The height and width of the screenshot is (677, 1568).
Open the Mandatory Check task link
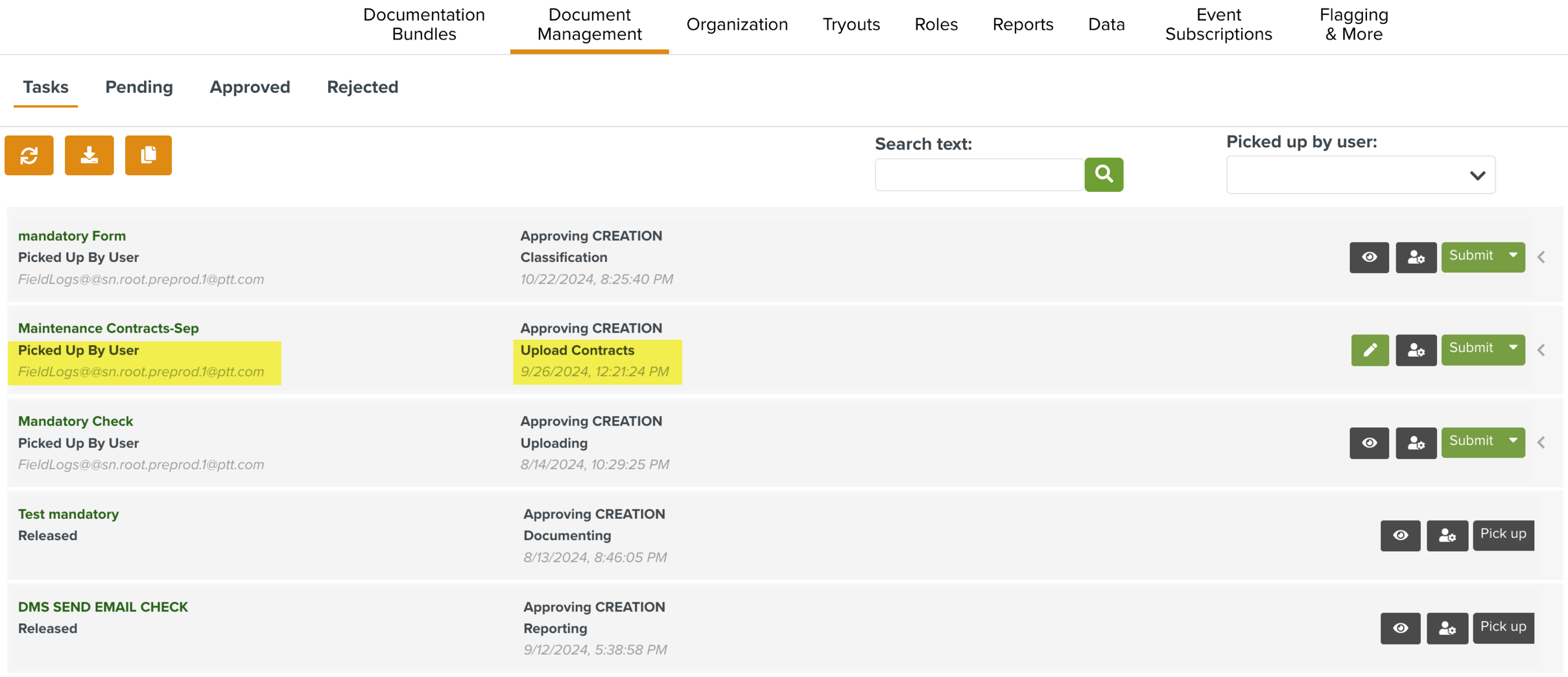[x=75, y=422]
